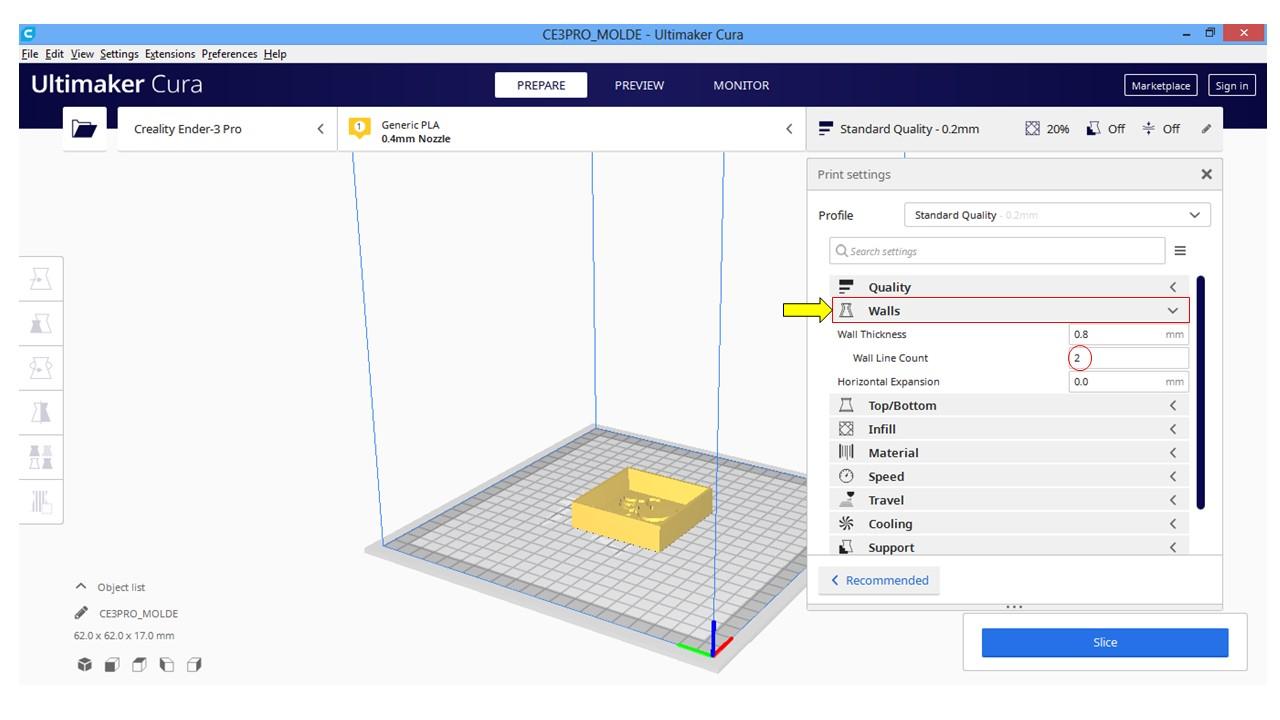Viewport: 1280px width, 720px height.
Task: Select the yellow mold model on the build plate
Action: (x=641, y=508)
